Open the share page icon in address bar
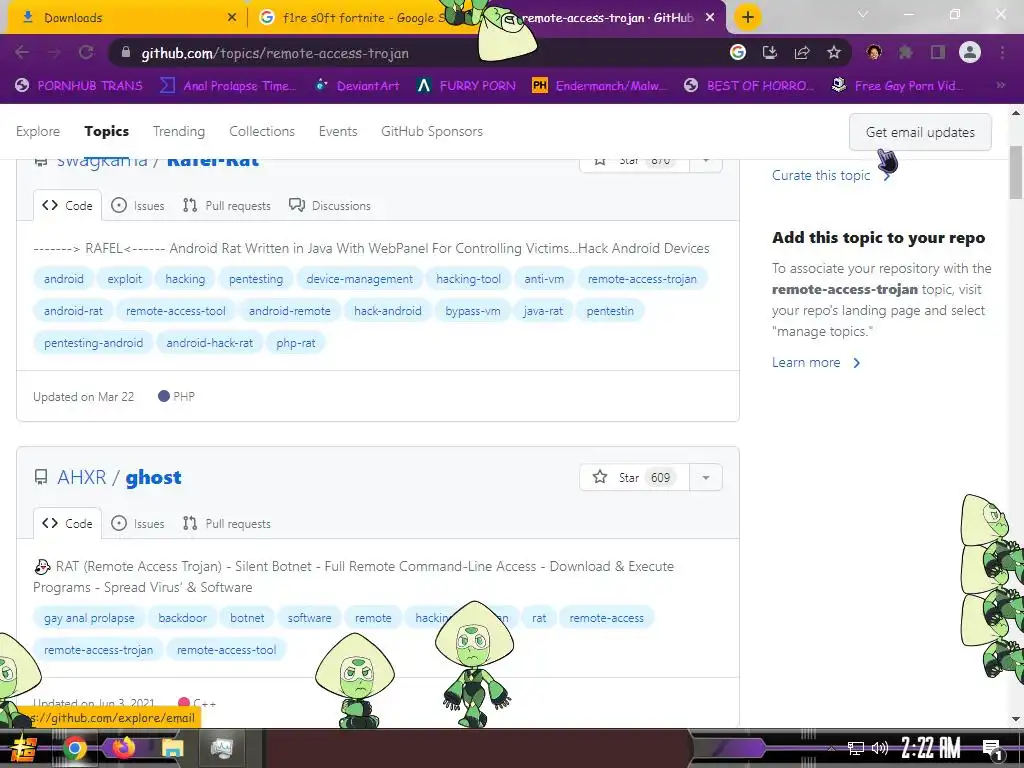 click(802, 53)
